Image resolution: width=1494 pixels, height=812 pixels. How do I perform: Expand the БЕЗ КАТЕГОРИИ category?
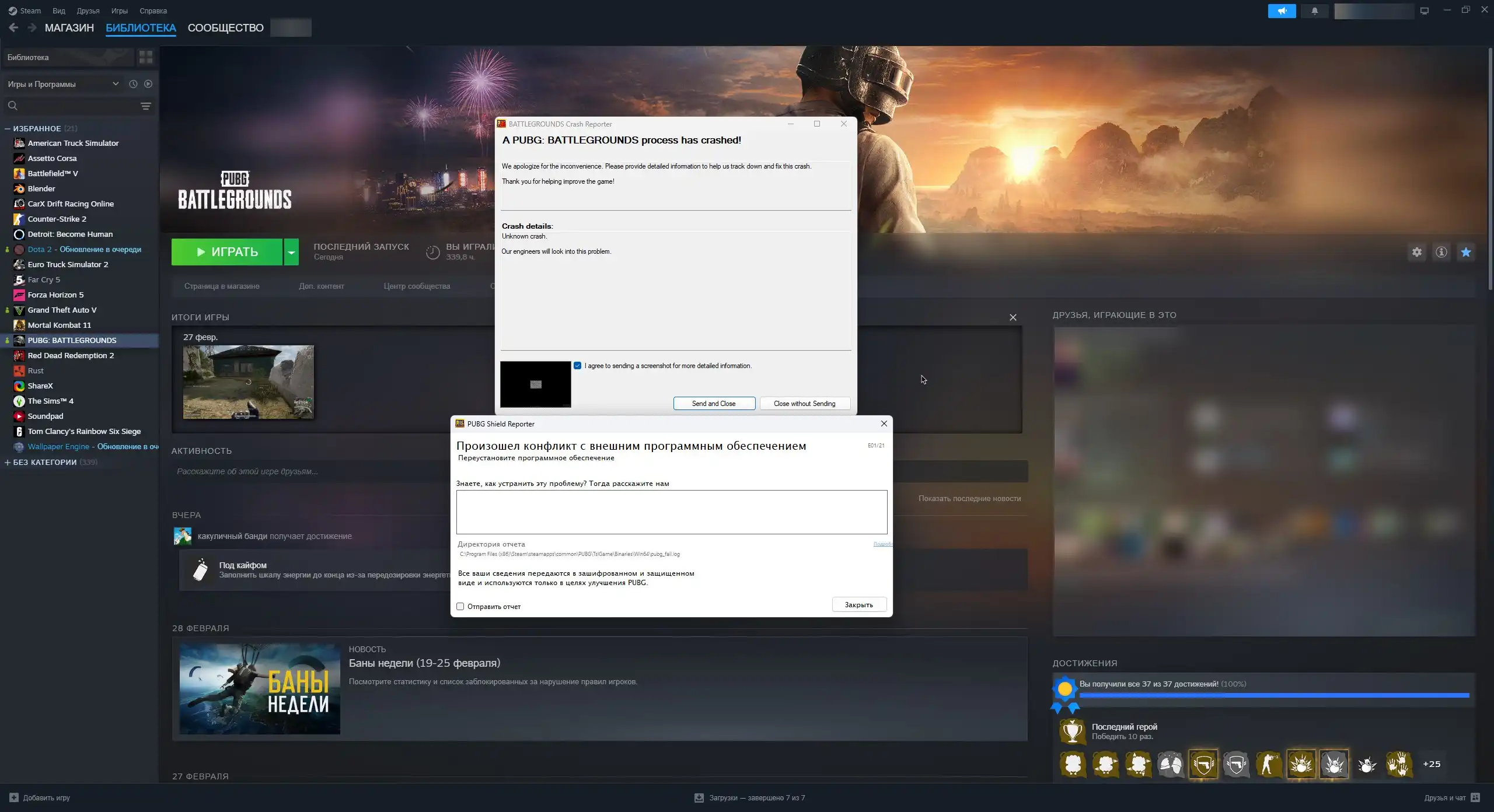coord(8,462)
